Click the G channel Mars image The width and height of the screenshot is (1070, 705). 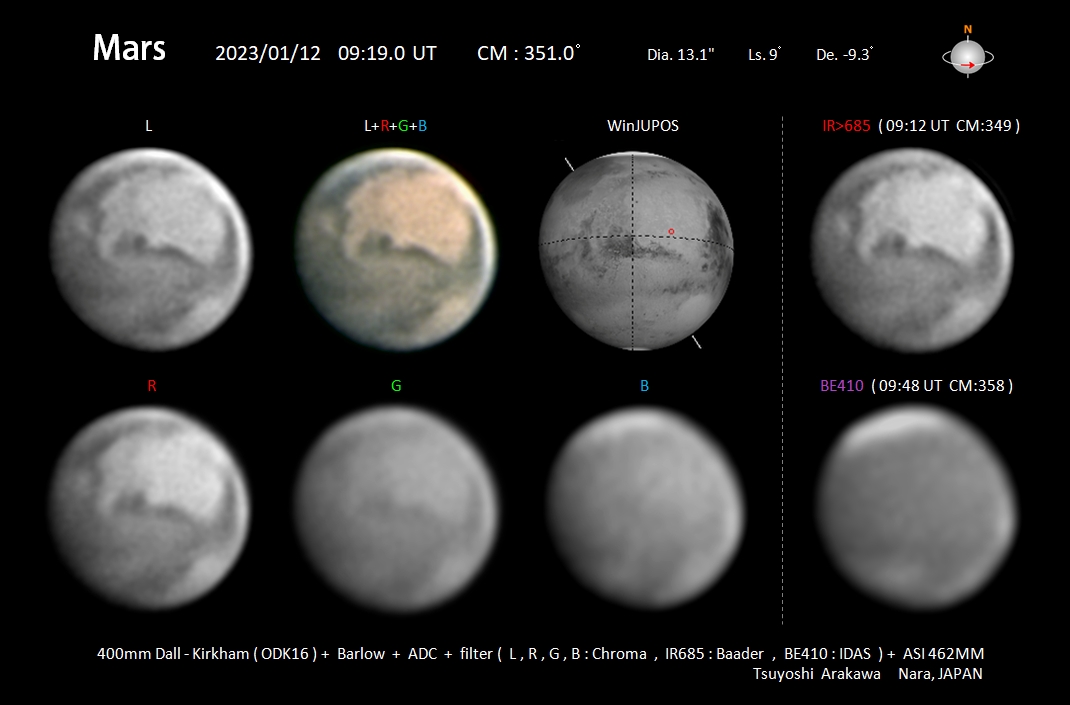pos(396,508)
